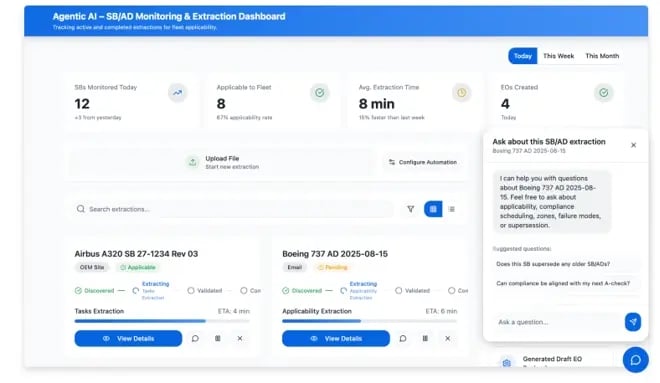The image size is (660, 383).
Task: Click Extracting spinner on Airbus A320 card
Action: 136,291
